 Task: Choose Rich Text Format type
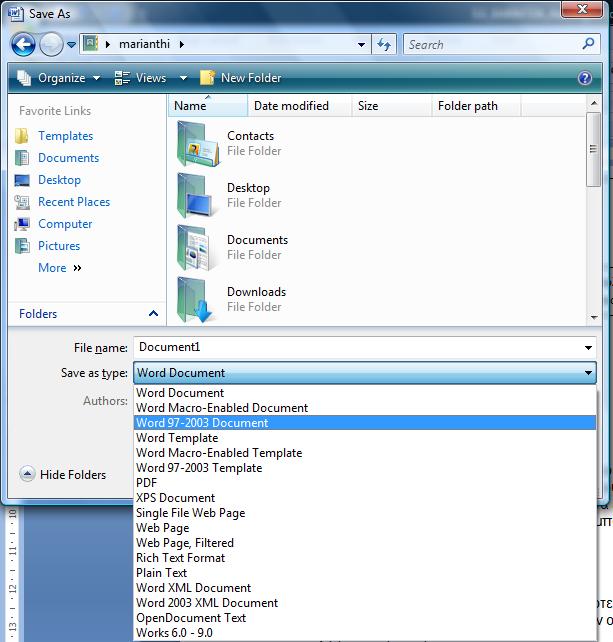click(x=364, y=558)
